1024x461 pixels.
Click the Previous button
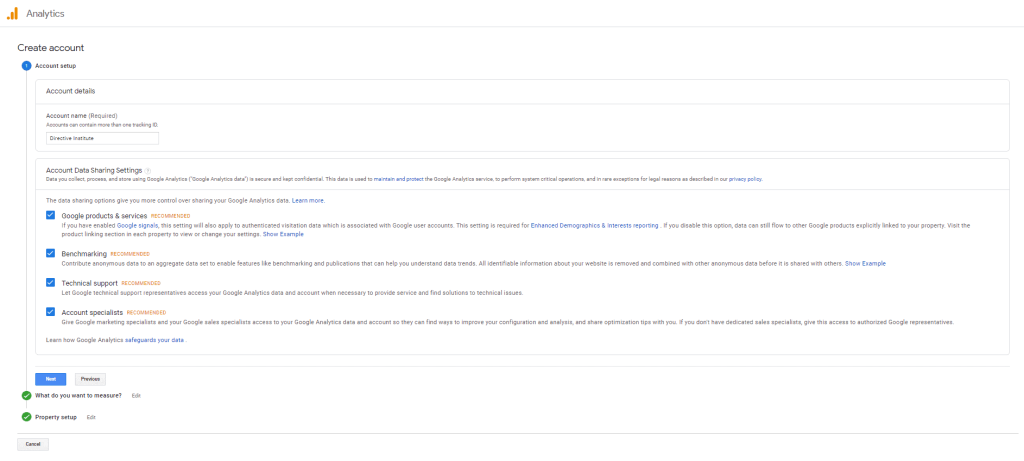90,379
